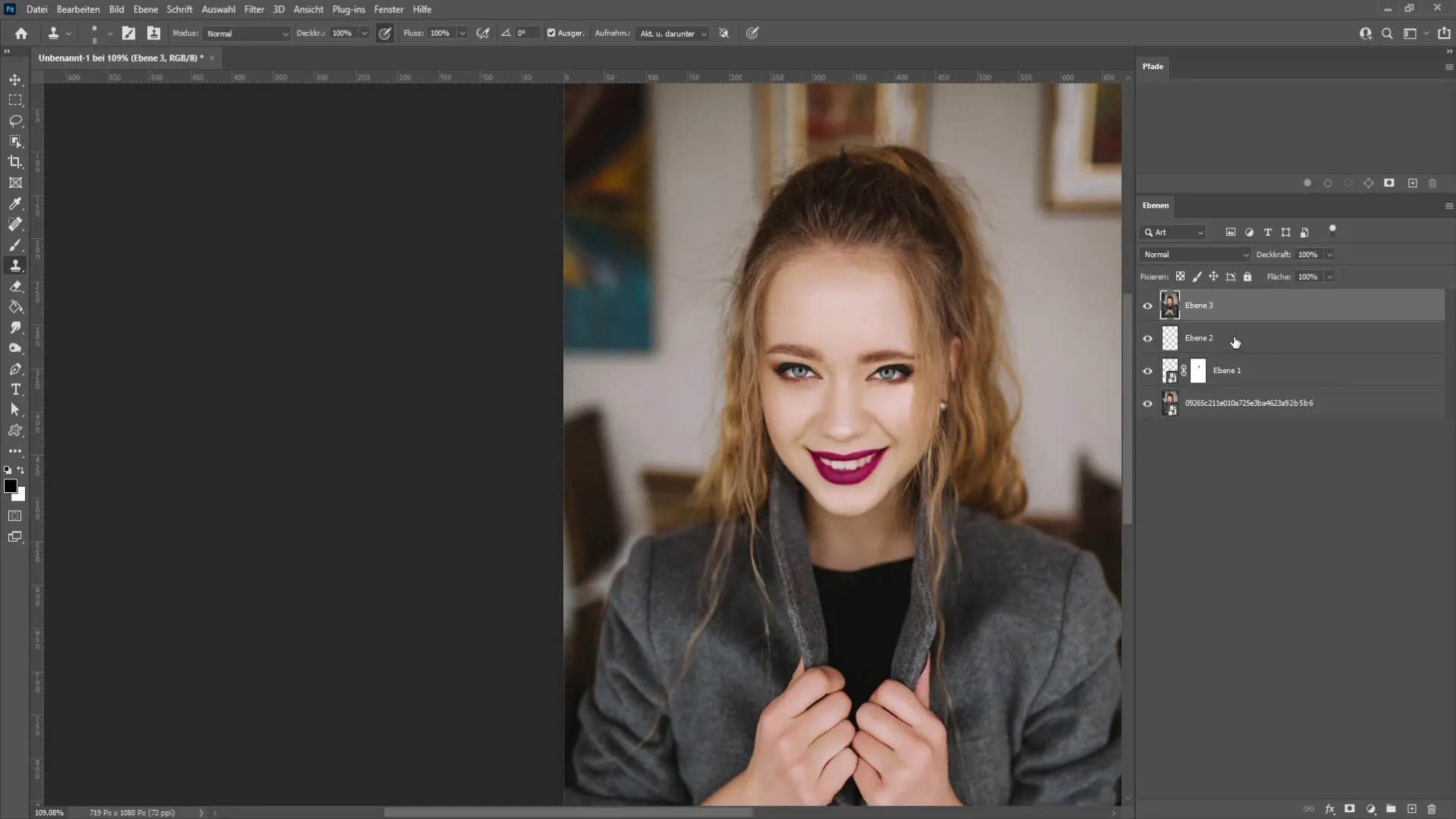Screen dimensions: 1456x819
Task: Click the Filter menu item
Action: click(x=254, y=9)
